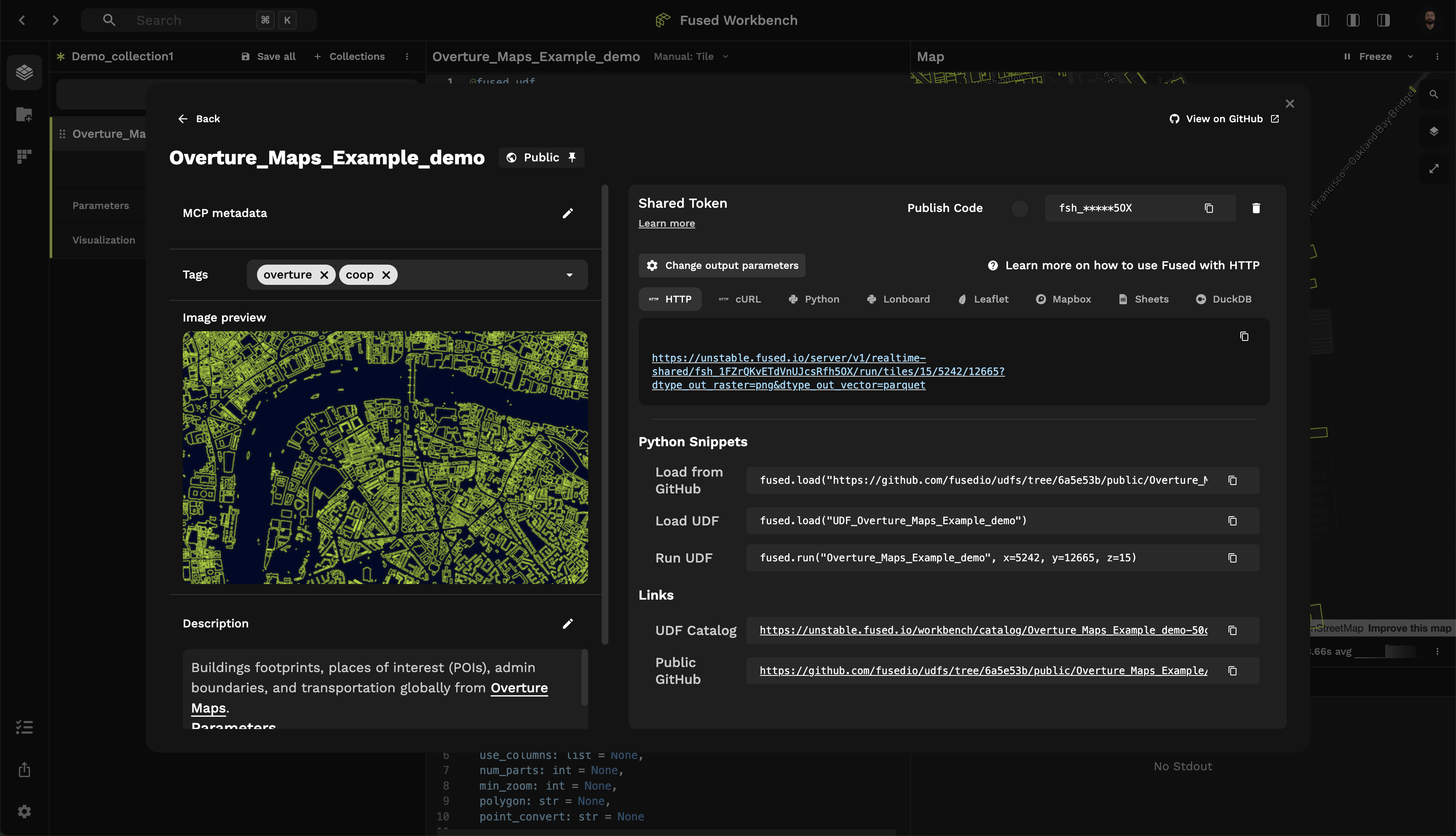This screenshot has height=836, width=1456.
Task: Close the share dialog with X
Action: 1290,103
